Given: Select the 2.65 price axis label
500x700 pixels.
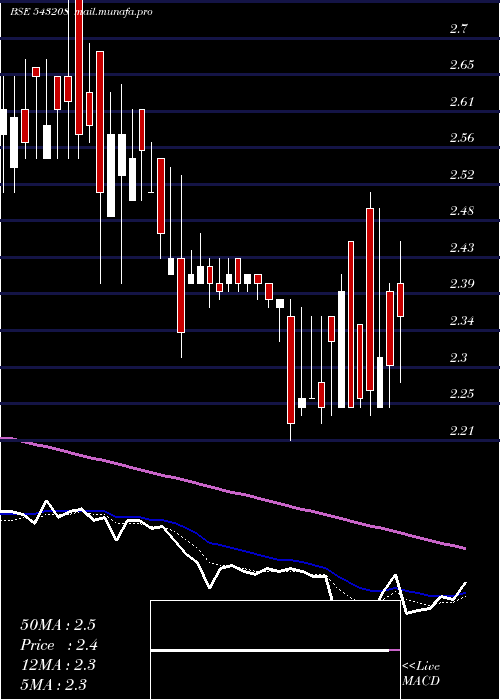Looking at the screenshot, I should click(x=462, y=65).
